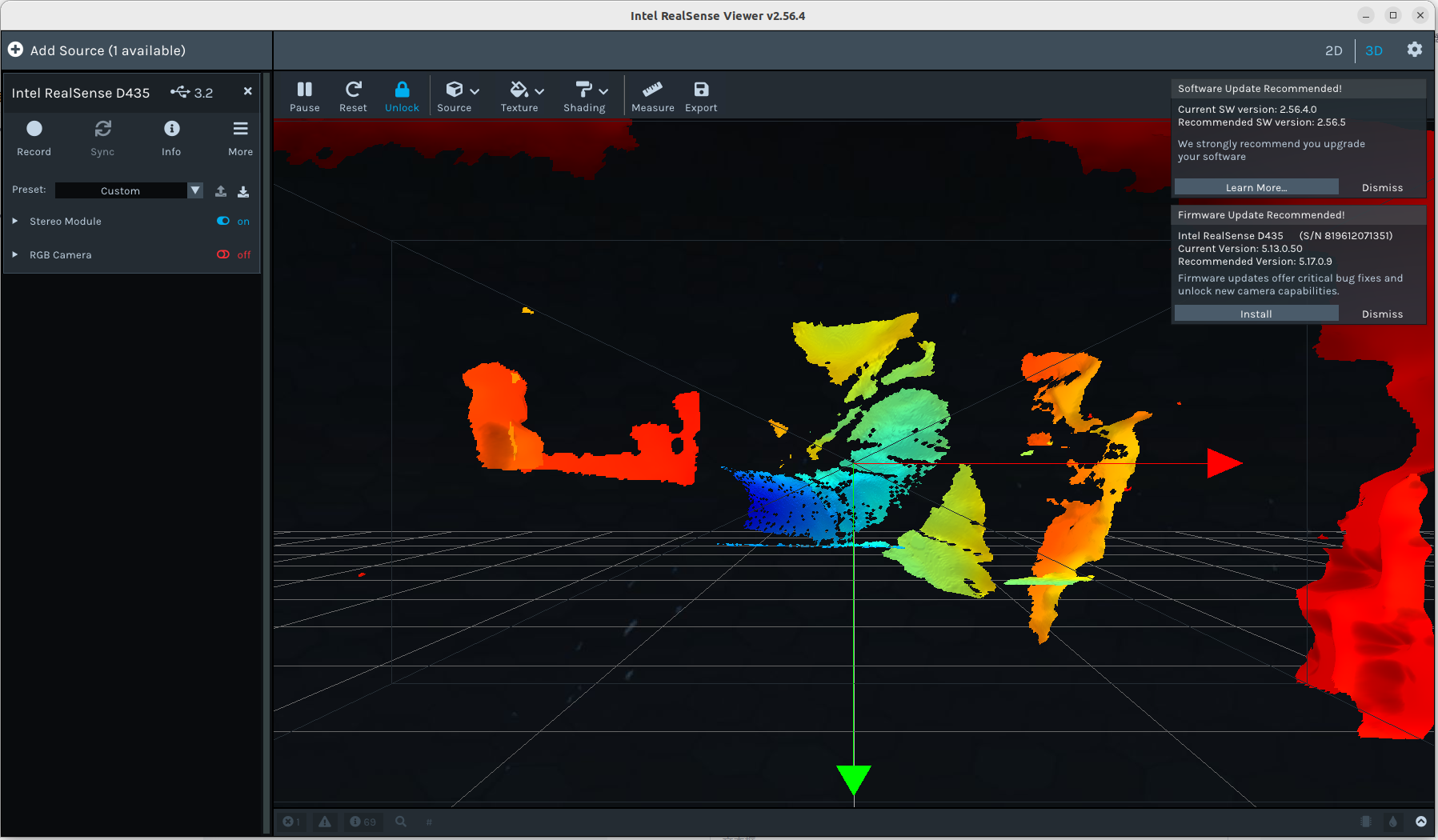Click the S/N 819612071351 text
The image size is (1438, 840).
1346,236
